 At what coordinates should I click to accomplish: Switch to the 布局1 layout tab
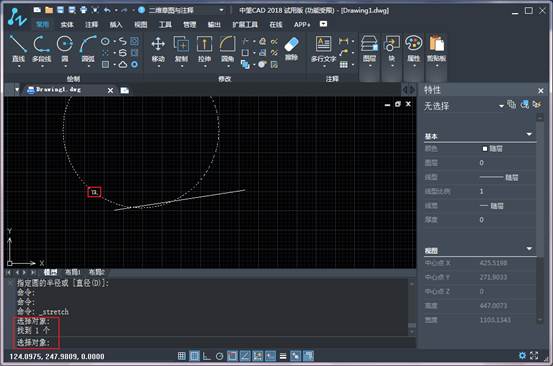tap(73, 272)
